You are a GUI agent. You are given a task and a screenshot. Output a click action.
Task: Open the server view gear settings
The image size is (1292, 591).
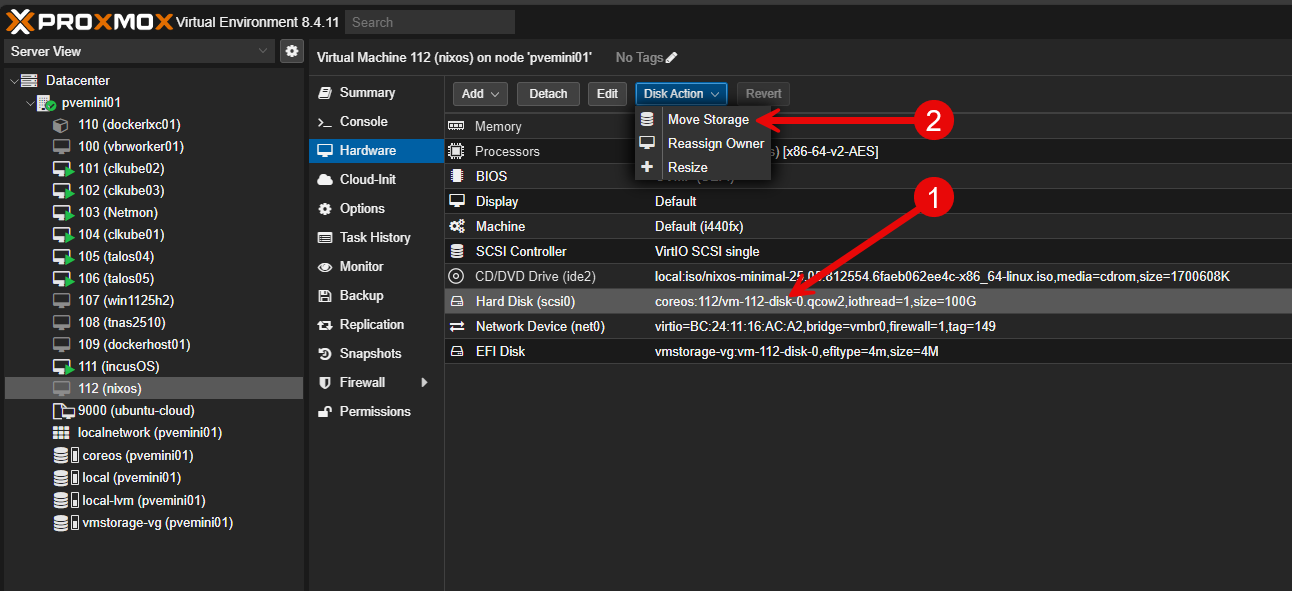click(291, 51)
